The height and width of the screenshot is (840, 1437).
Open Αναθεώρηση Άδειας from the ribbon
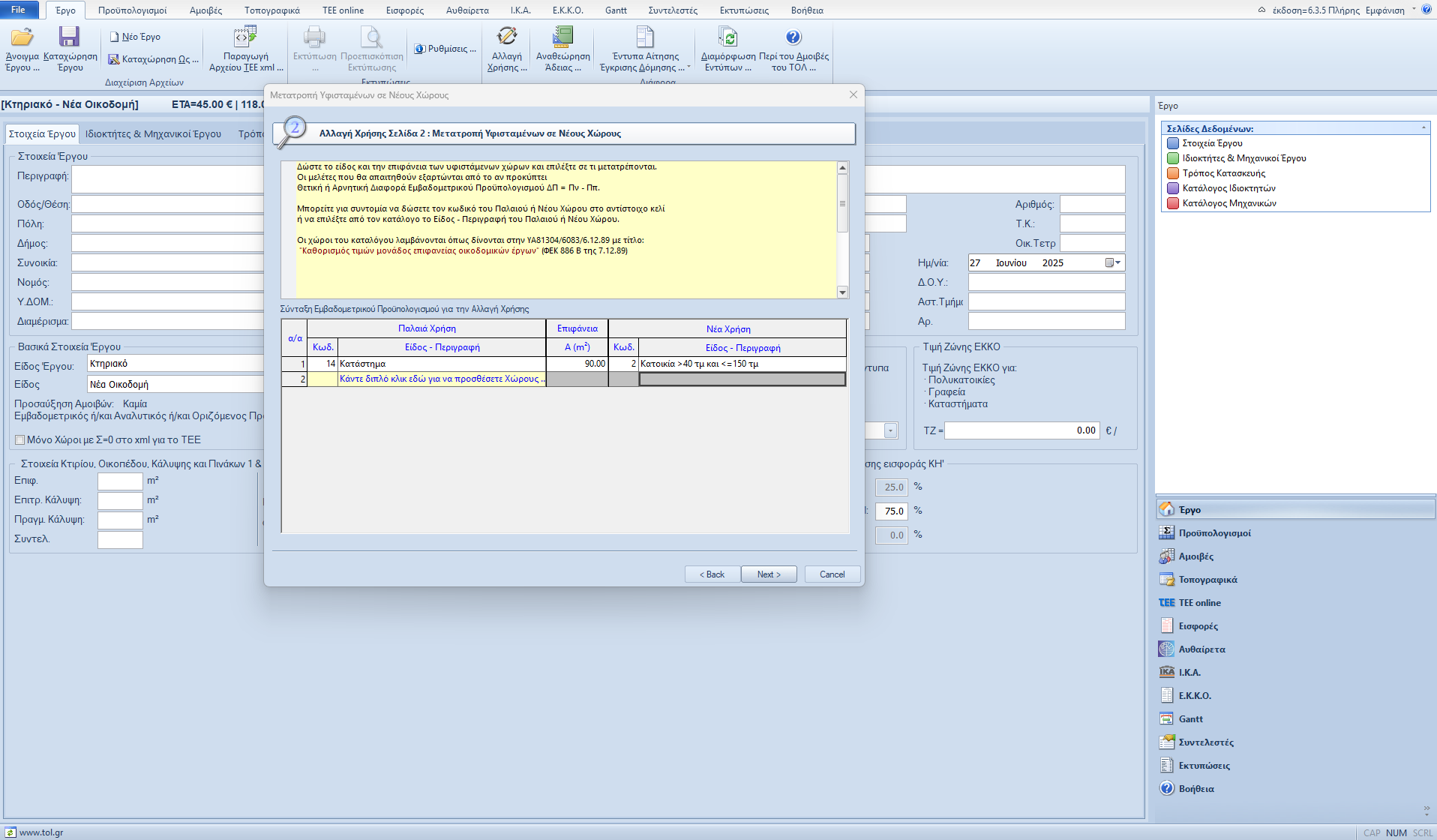[562, 37]
